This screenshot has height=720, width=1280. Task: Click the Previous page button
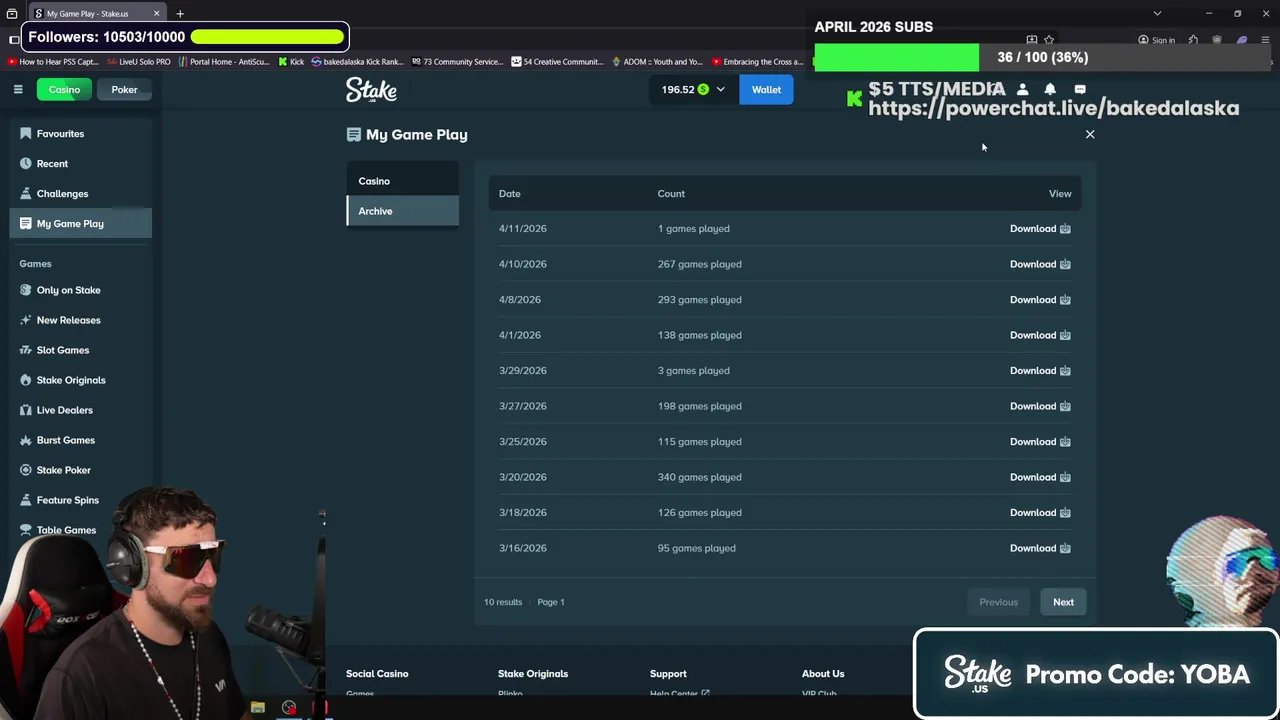[998, 602]
